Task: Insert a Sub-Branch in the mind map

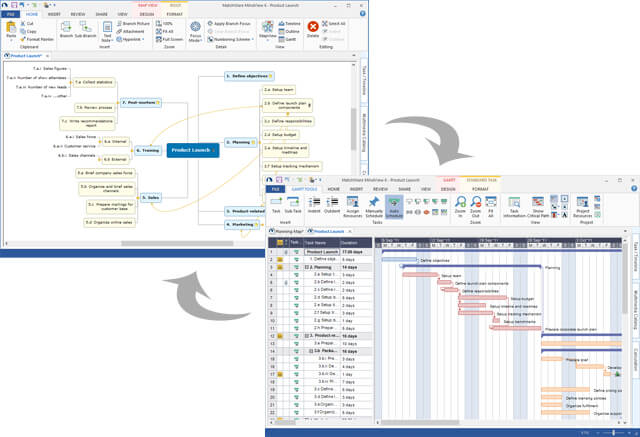Action: point(85,30)
